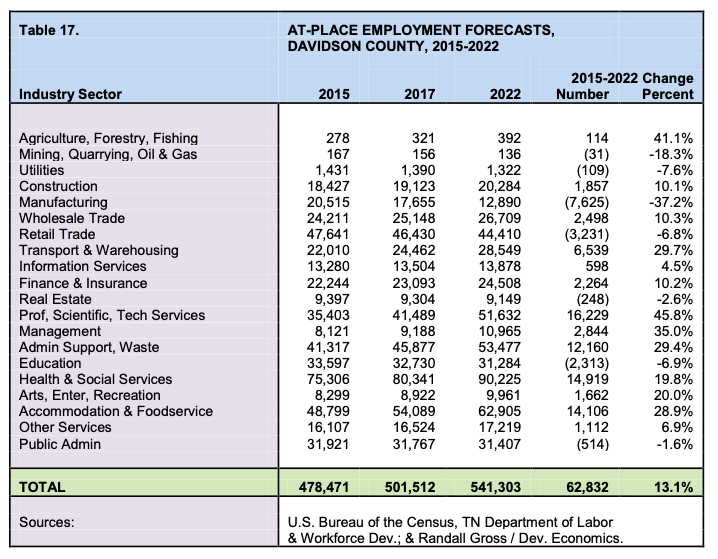Select the 2022 column header
The width and height of the screenshot is (718, 559).
point(506,94)
